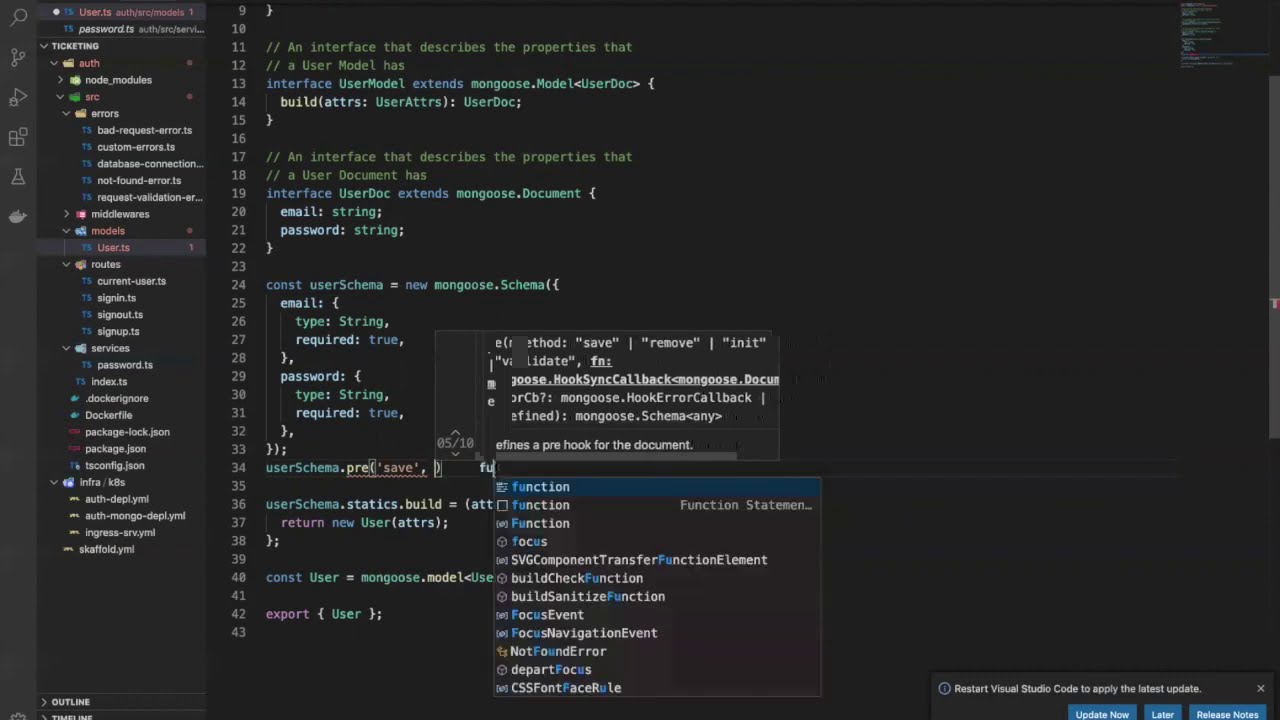Choose FocusNavigationEvent suggestion
Screen dimensions: 1280x720
657,633
